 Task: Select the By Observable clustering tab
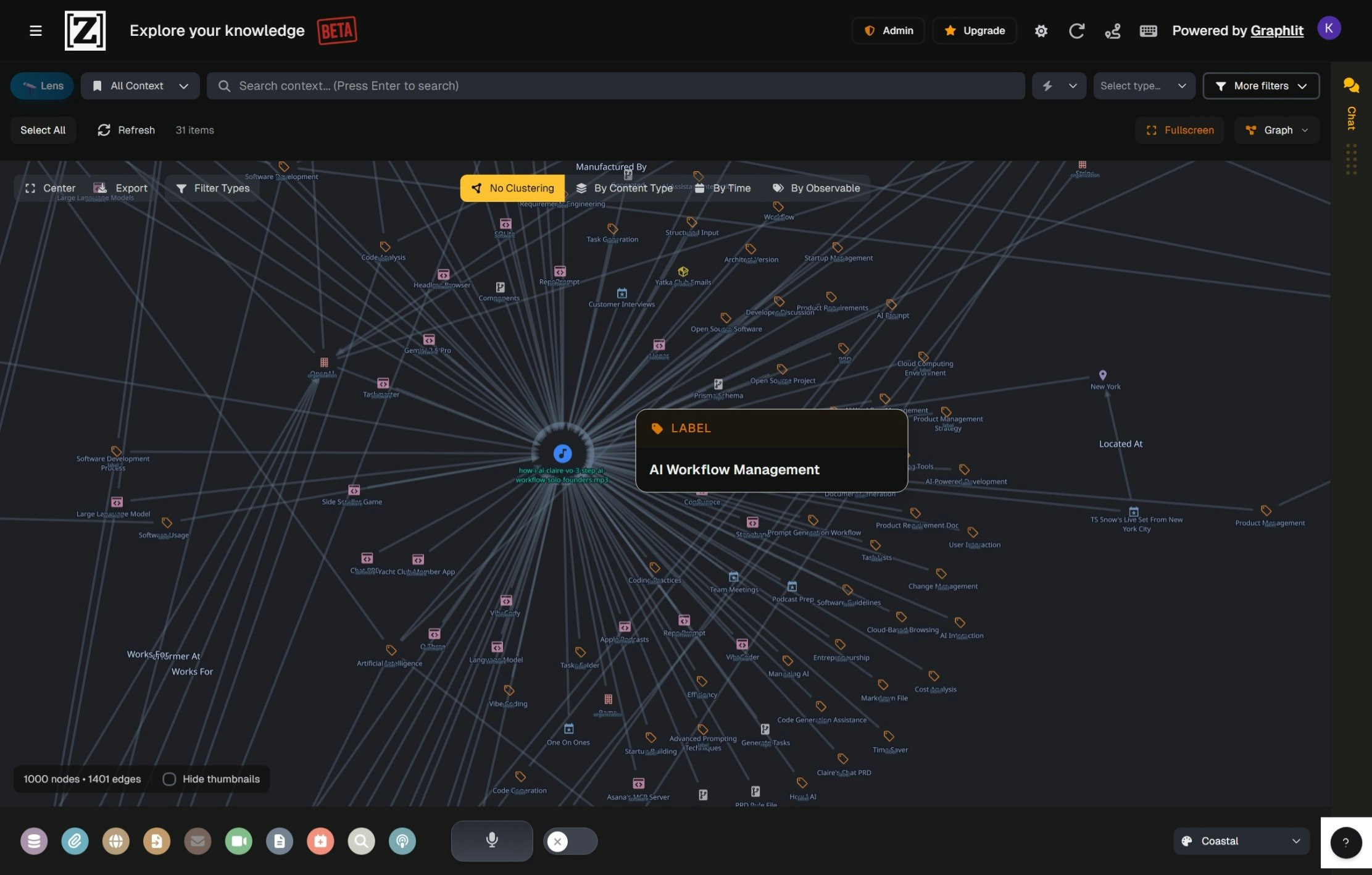pyautogui.click(x=816, y=188)
